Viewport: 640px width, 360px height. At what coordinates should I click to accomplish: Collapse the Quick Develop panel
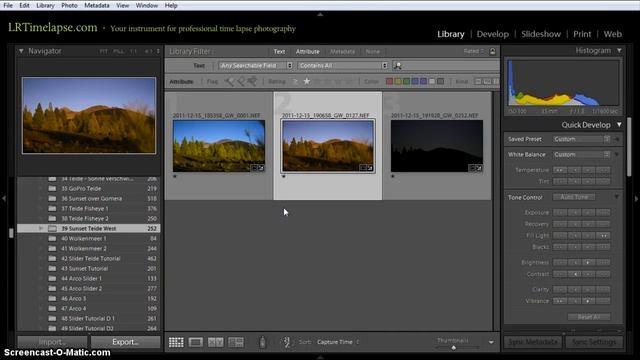(619, 124)
